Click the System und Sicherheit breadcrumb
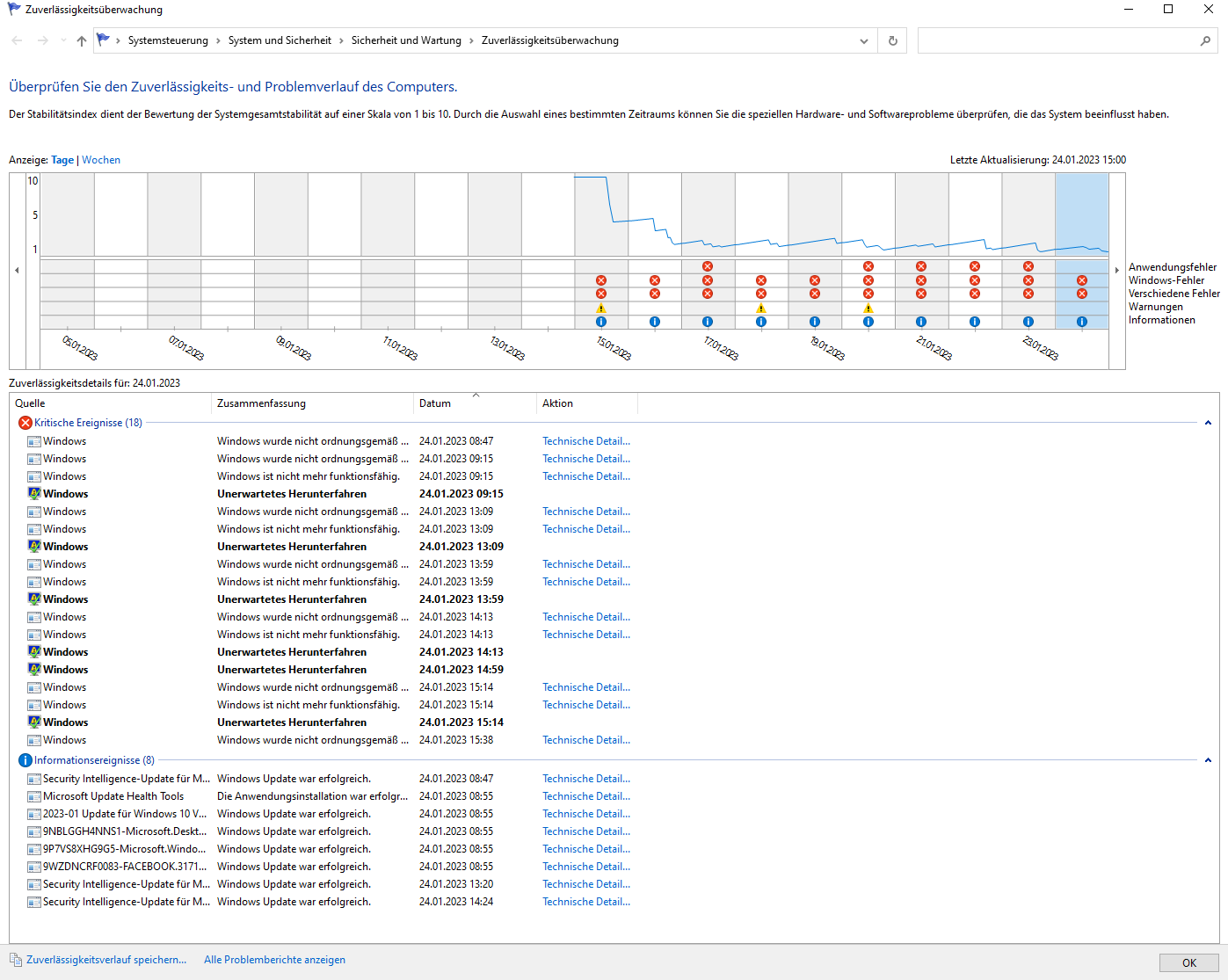 click(280, 40)
